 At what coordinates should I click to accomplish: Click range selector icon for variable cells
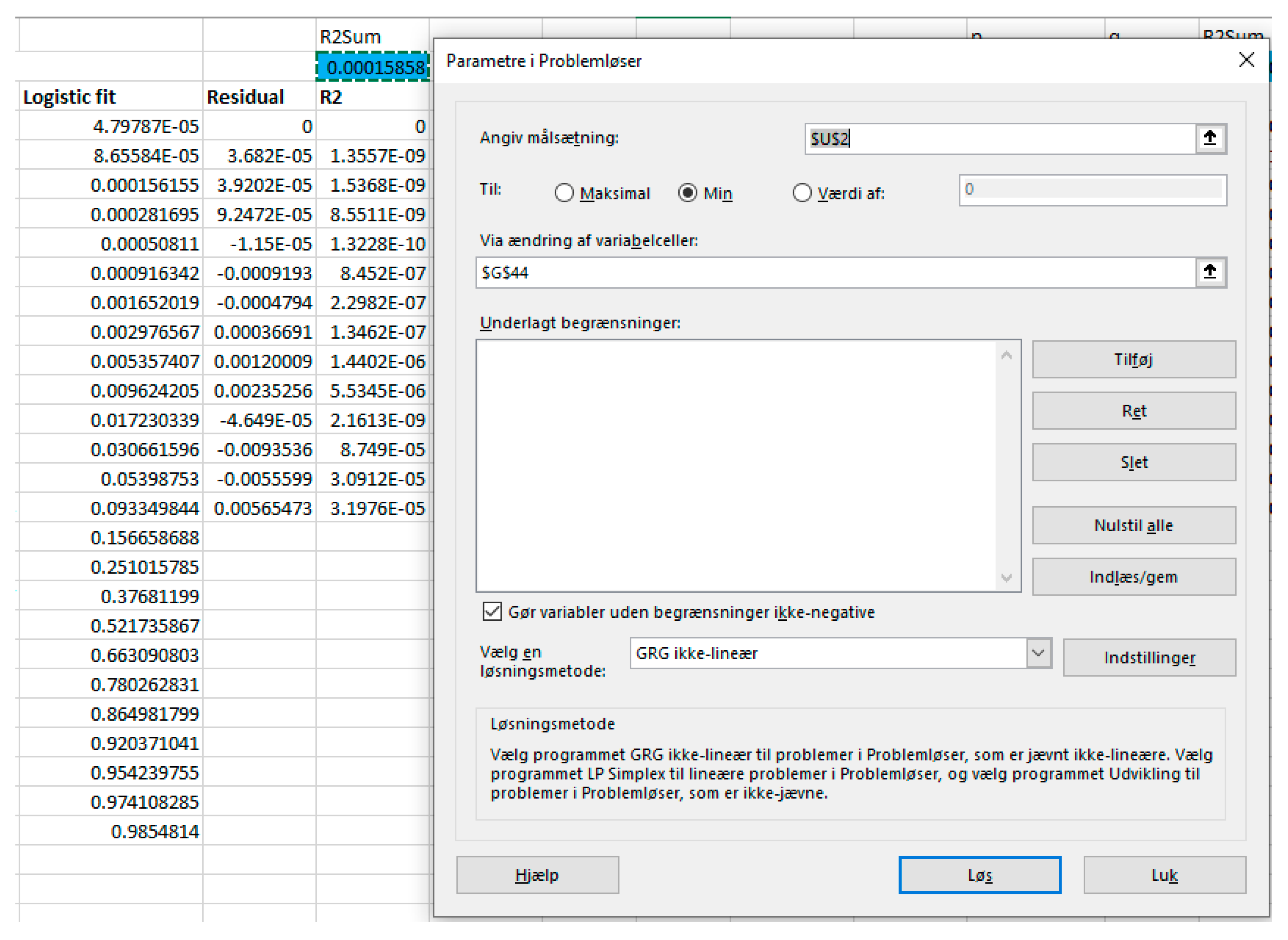[1210, 272]
